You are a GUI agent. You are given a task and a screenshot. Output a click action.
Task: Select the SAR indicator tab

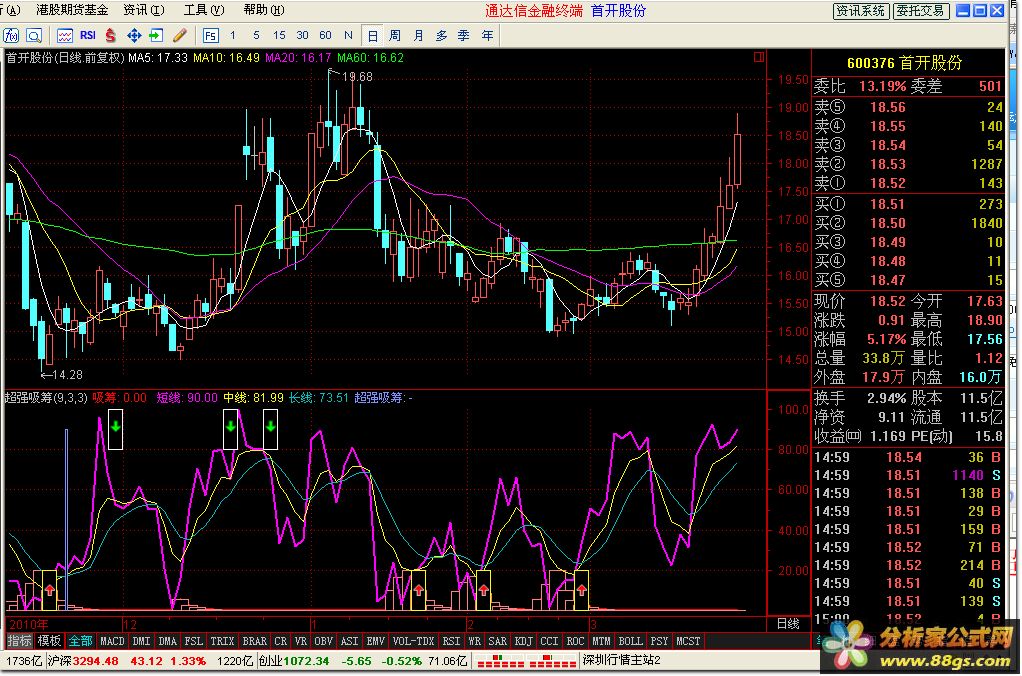click(497, 641)
